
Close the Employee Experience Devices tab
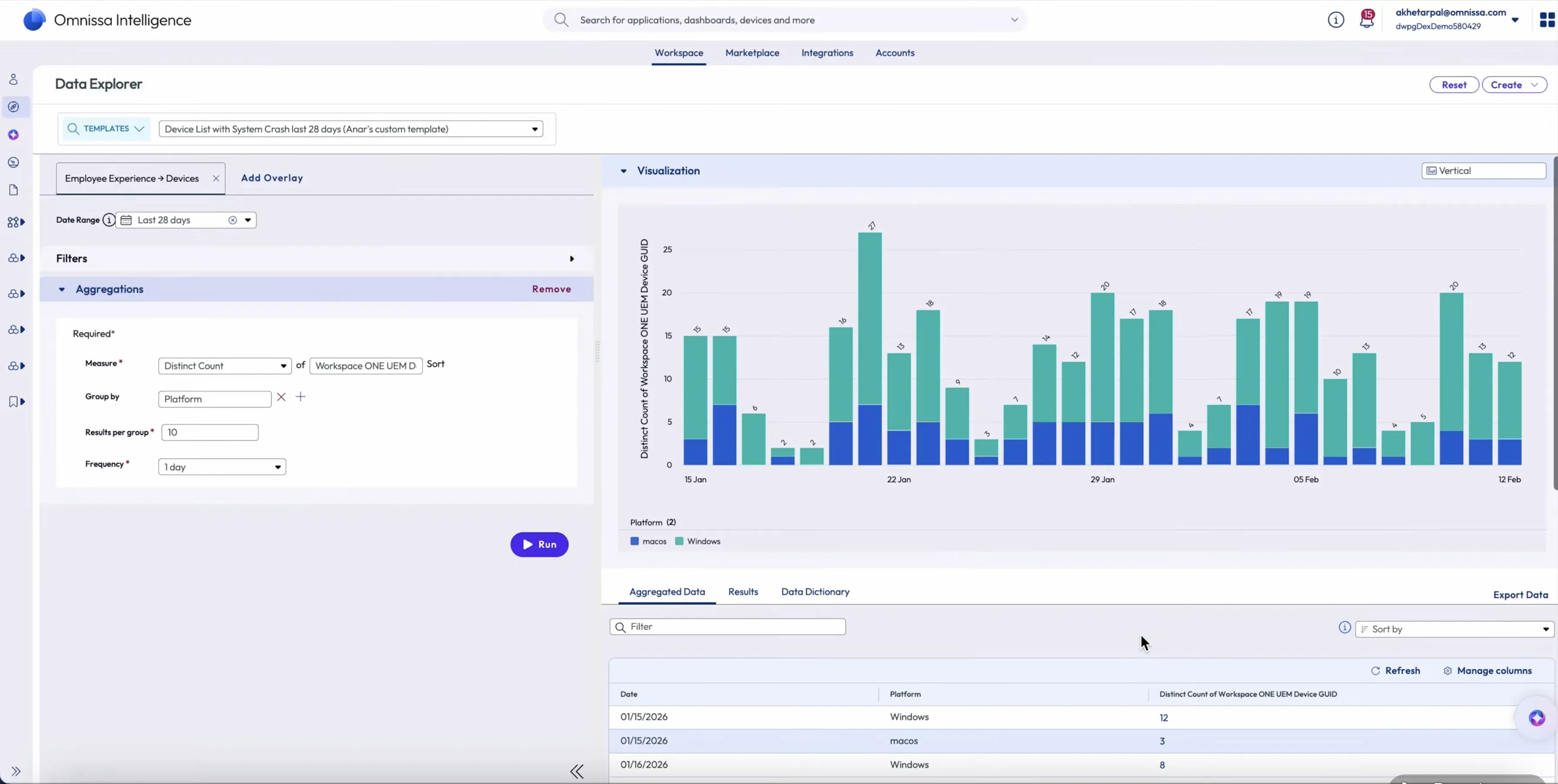pyautogui.click(x=216, y=178)
